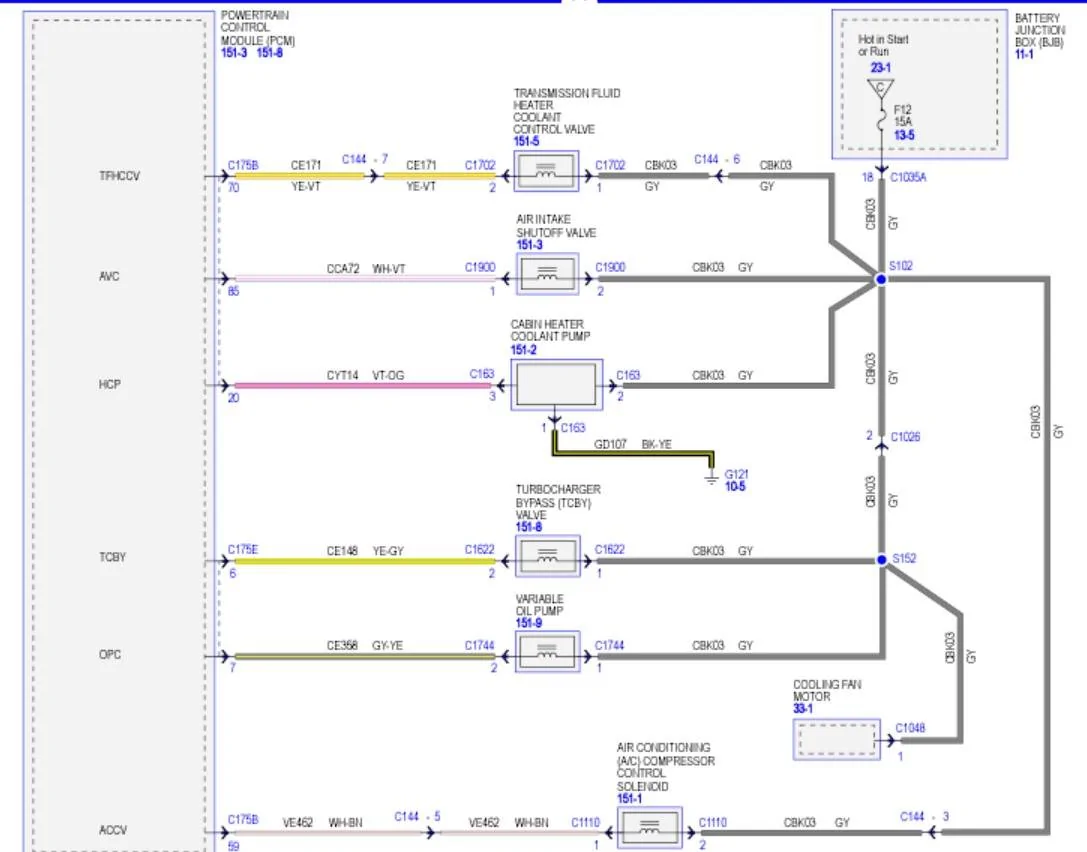
Task: Click the A/C compressor control solenoid symbol
Action: 650,828
